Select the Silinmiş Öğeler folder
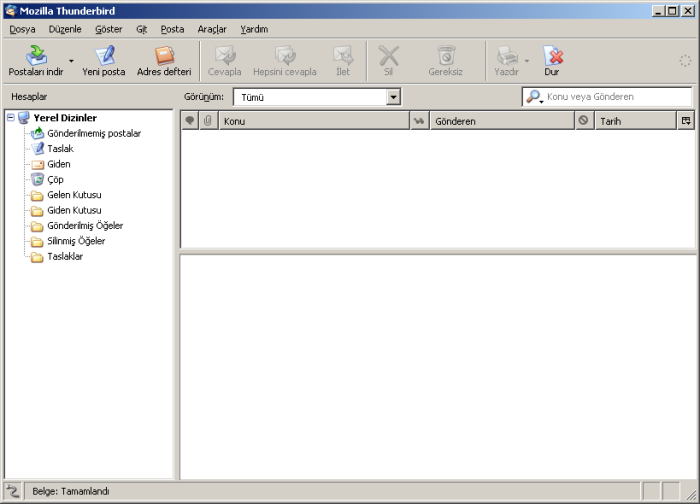This screenshot has height=504, width=700. [x=76, y=241]
